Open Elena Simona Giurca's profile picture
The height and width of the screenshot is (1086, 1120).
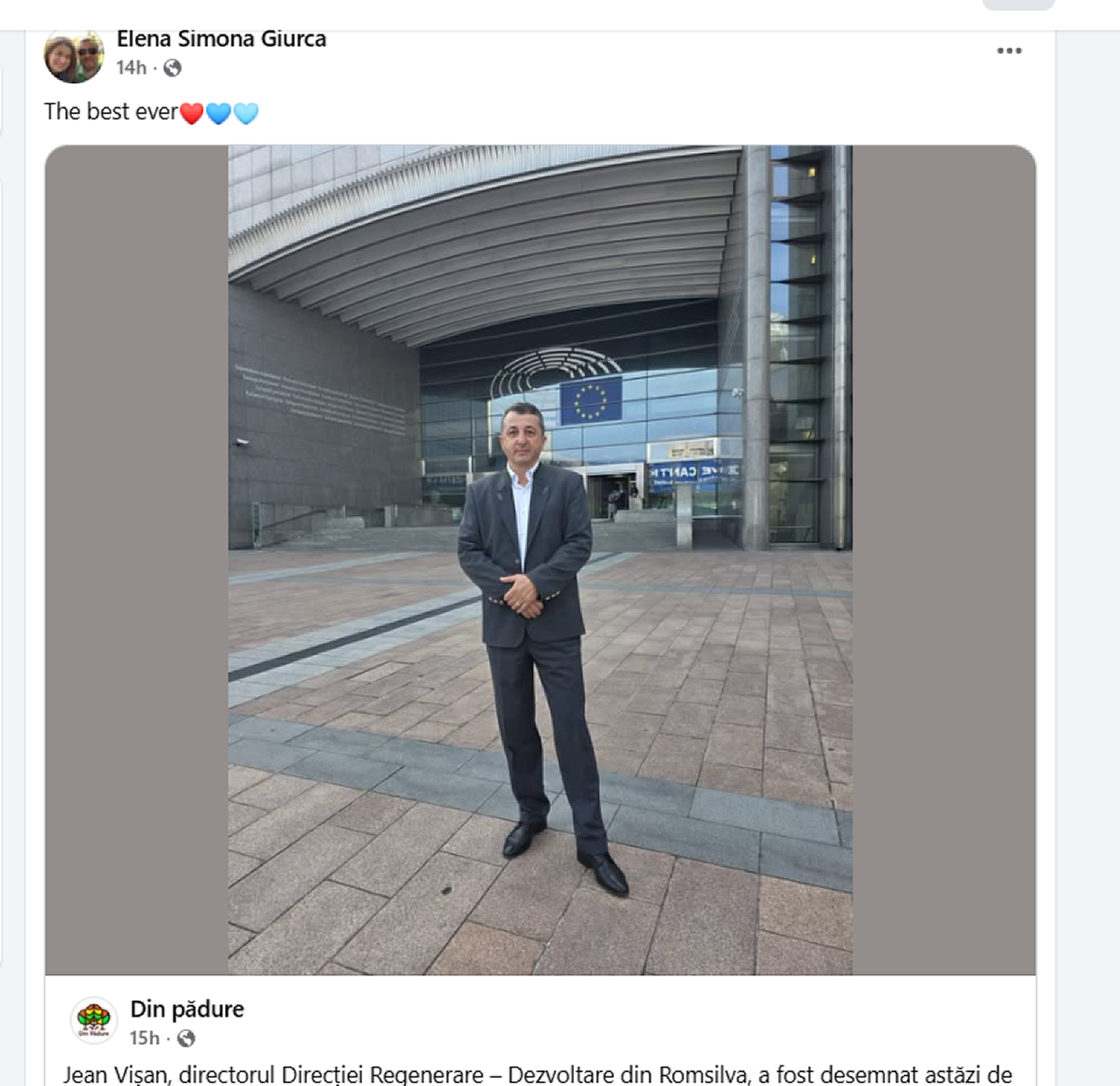pyautogui.click(x=74, y=56)
